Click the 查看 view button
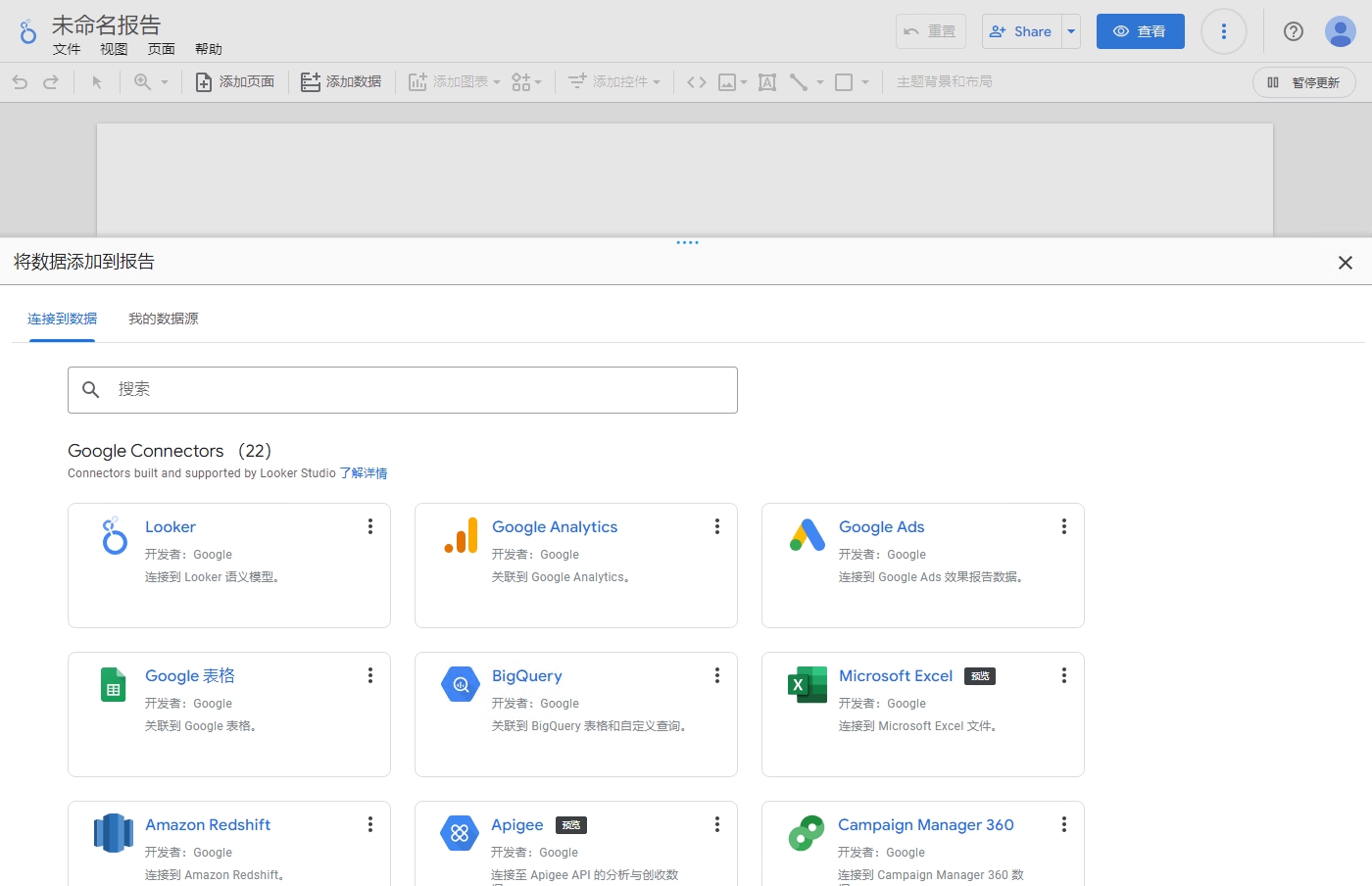Screen dimensions: 1372x886 click(x=1141, y=31)
